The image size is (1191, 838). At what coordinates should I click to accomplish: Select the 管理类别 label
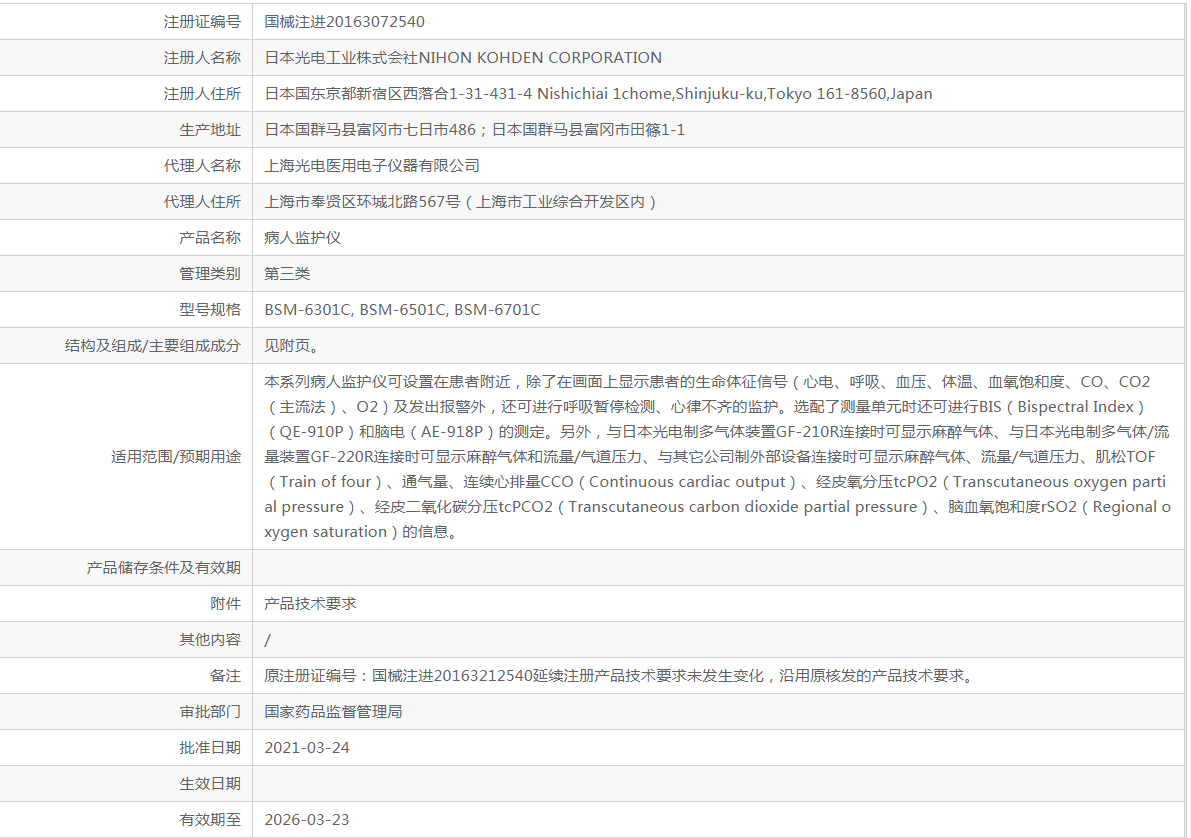[210, 274]
